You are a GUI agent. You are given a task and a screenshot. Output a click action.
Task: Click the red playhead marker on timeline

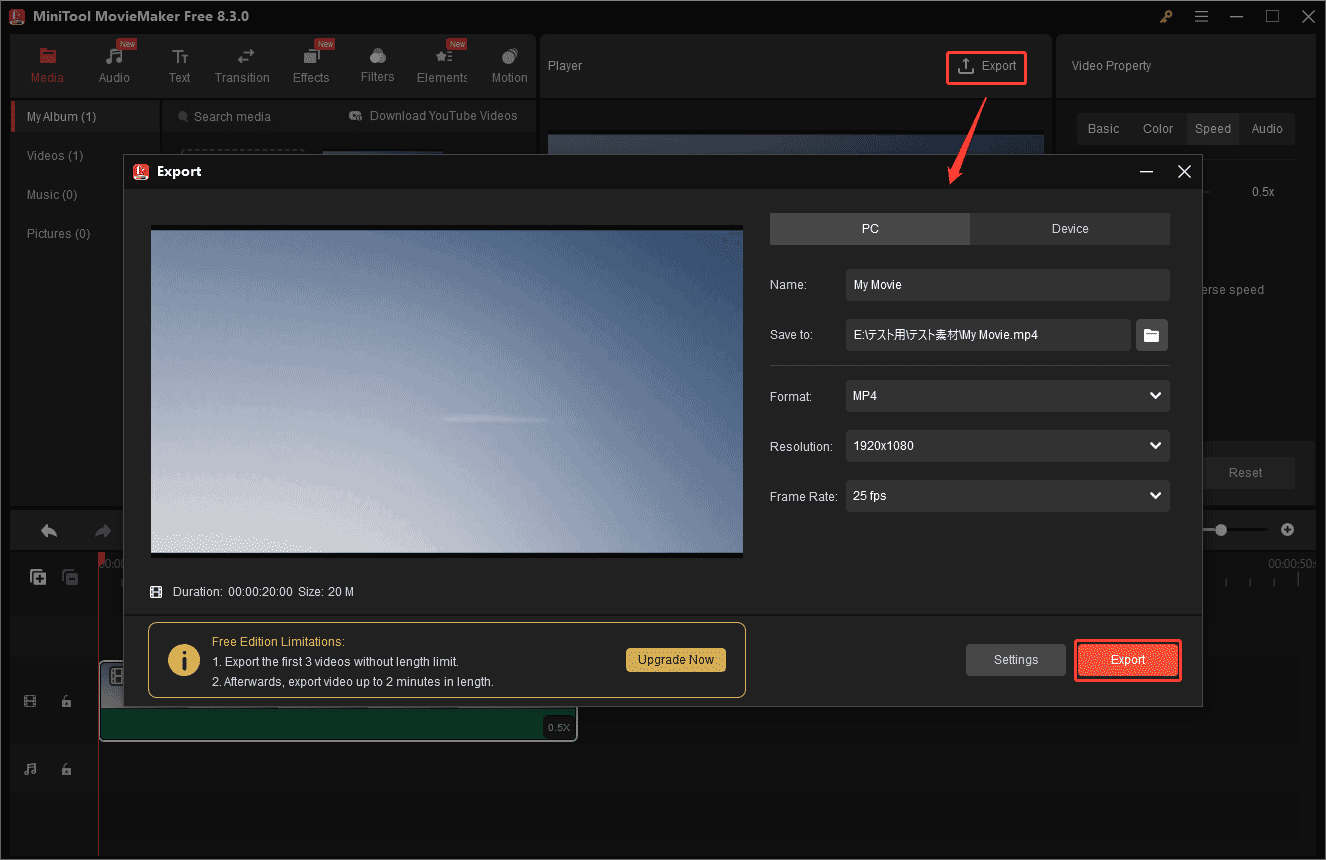100,557
